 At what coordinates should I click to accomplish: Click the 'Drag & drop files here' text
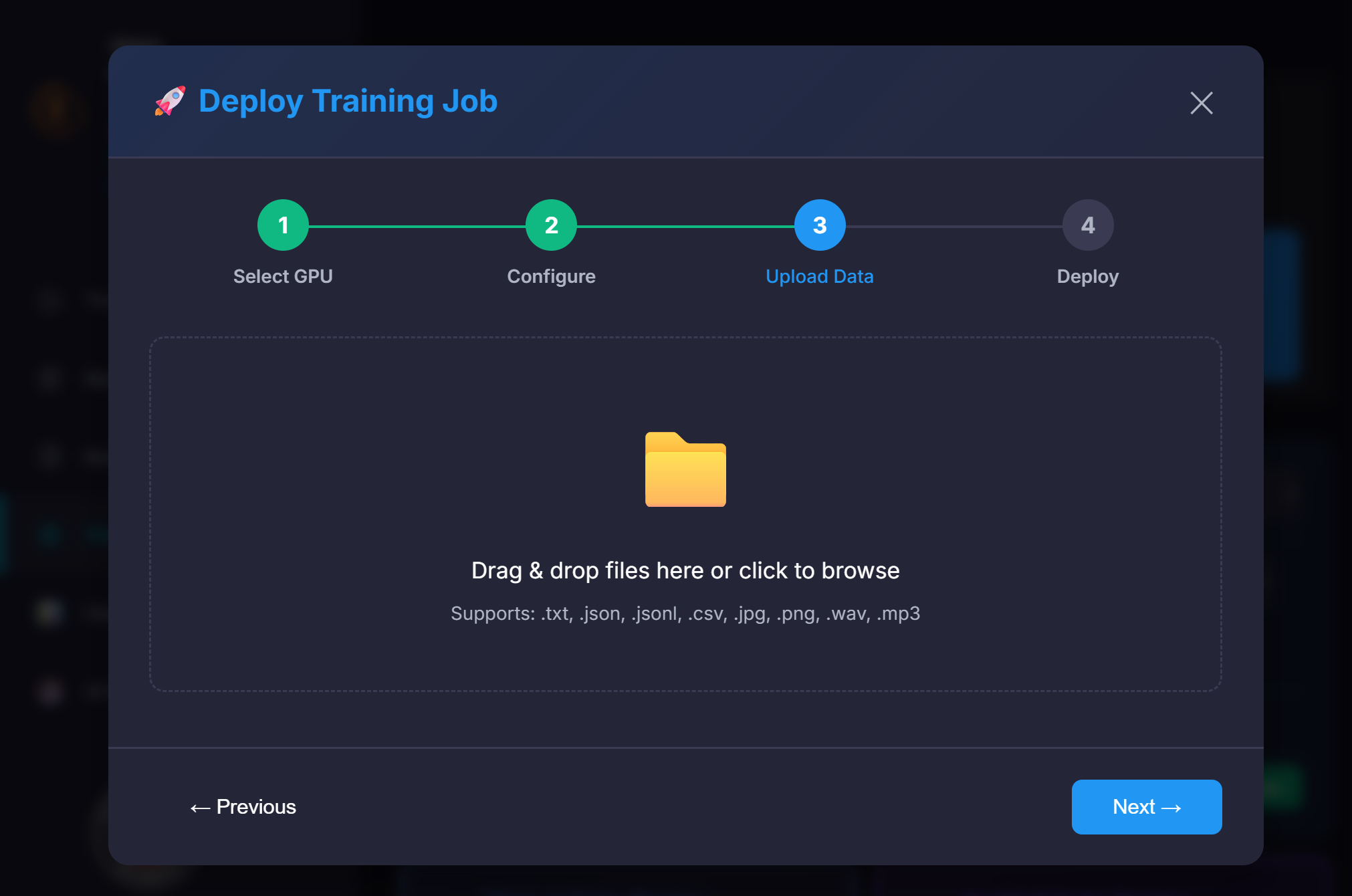(x=685, y=570)
